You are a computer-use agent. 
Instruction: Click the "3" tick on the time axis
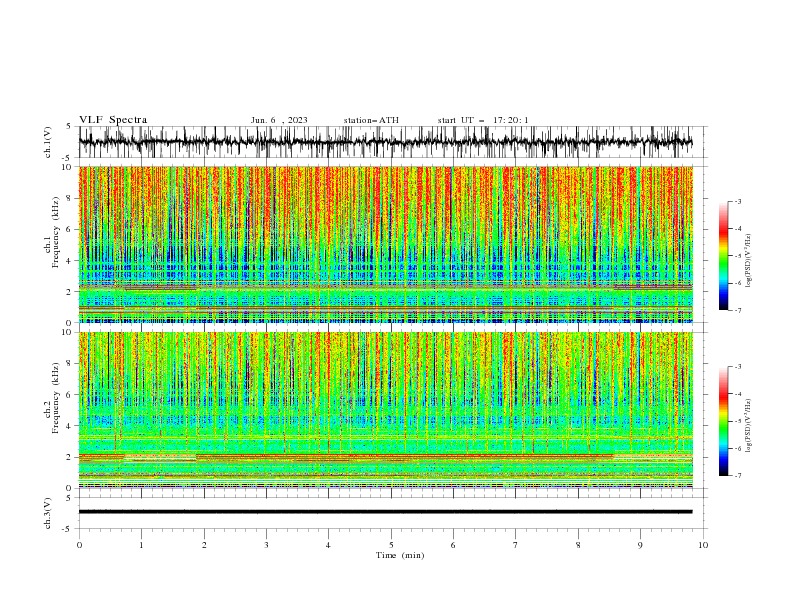point(266,545)
